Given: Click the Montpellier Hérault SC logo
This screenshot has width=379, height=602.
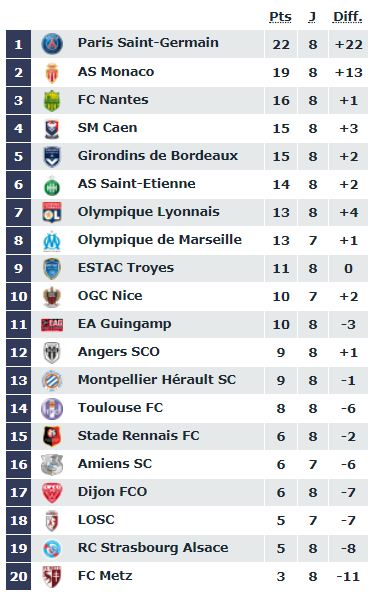Looking at the screenshot, I should tap(52, 380).
